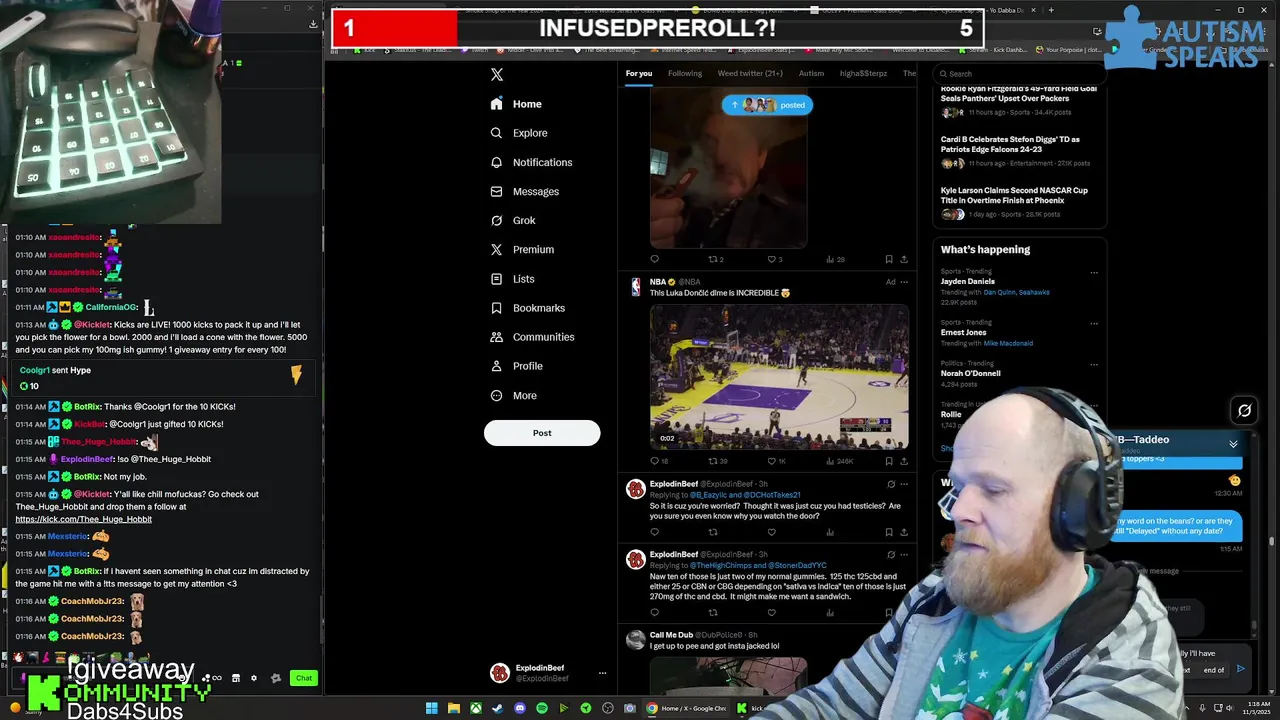Like the NBA Luka Dončić post
Screen dimensions: 1280x720
point(774,461)
